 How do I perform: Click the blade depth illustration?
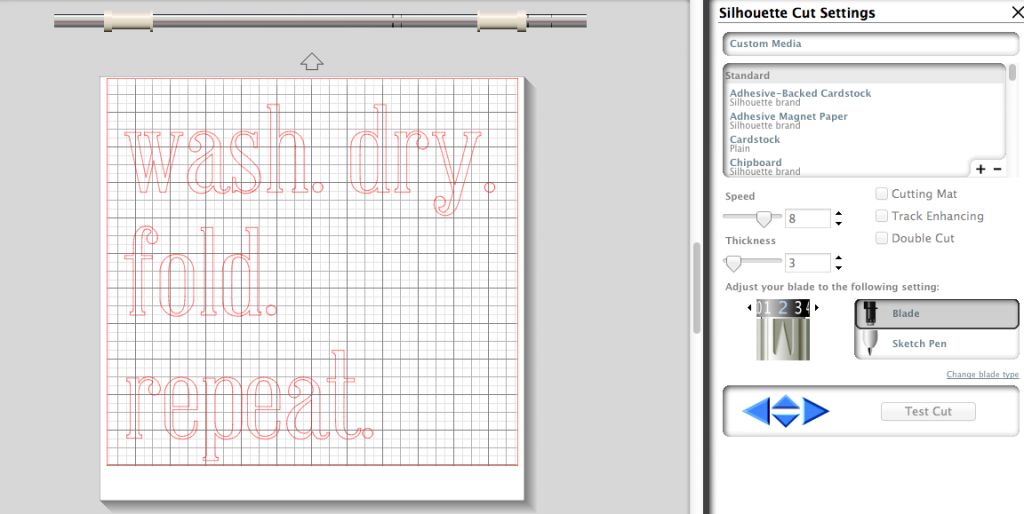click(x=783, y=330)
